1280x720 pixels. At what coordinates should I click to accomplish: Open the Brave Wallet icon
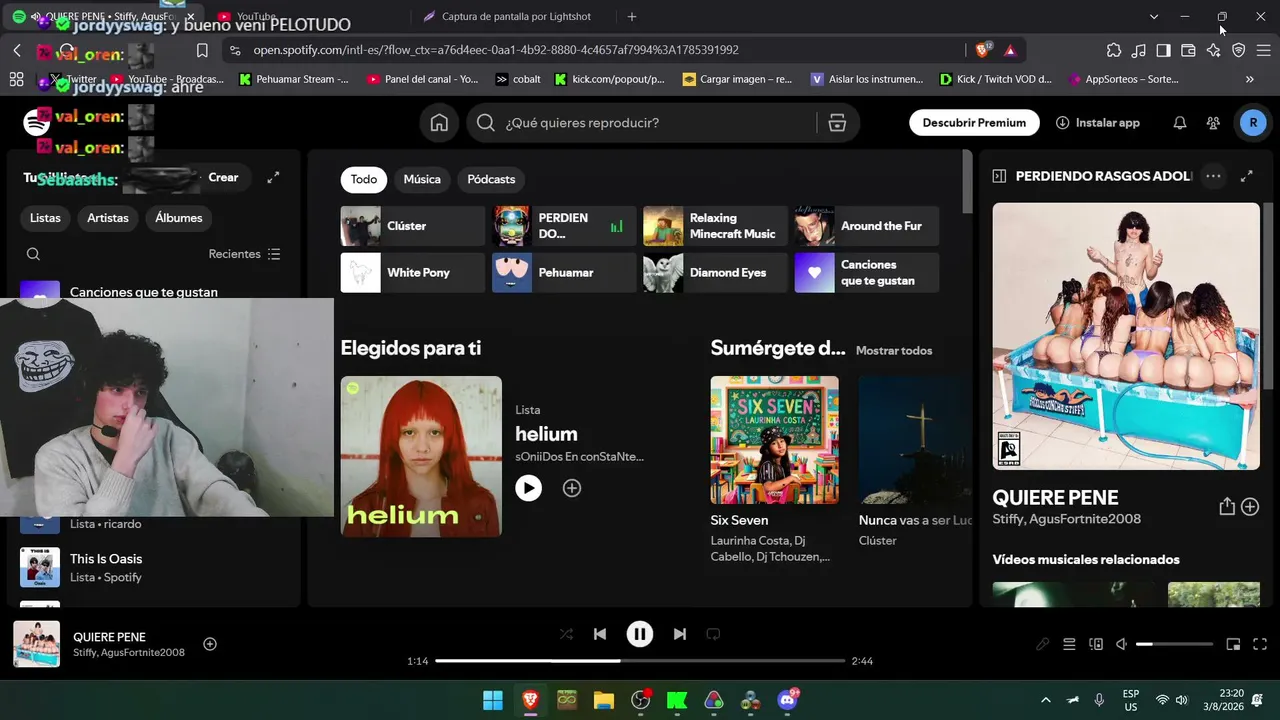1189,50
